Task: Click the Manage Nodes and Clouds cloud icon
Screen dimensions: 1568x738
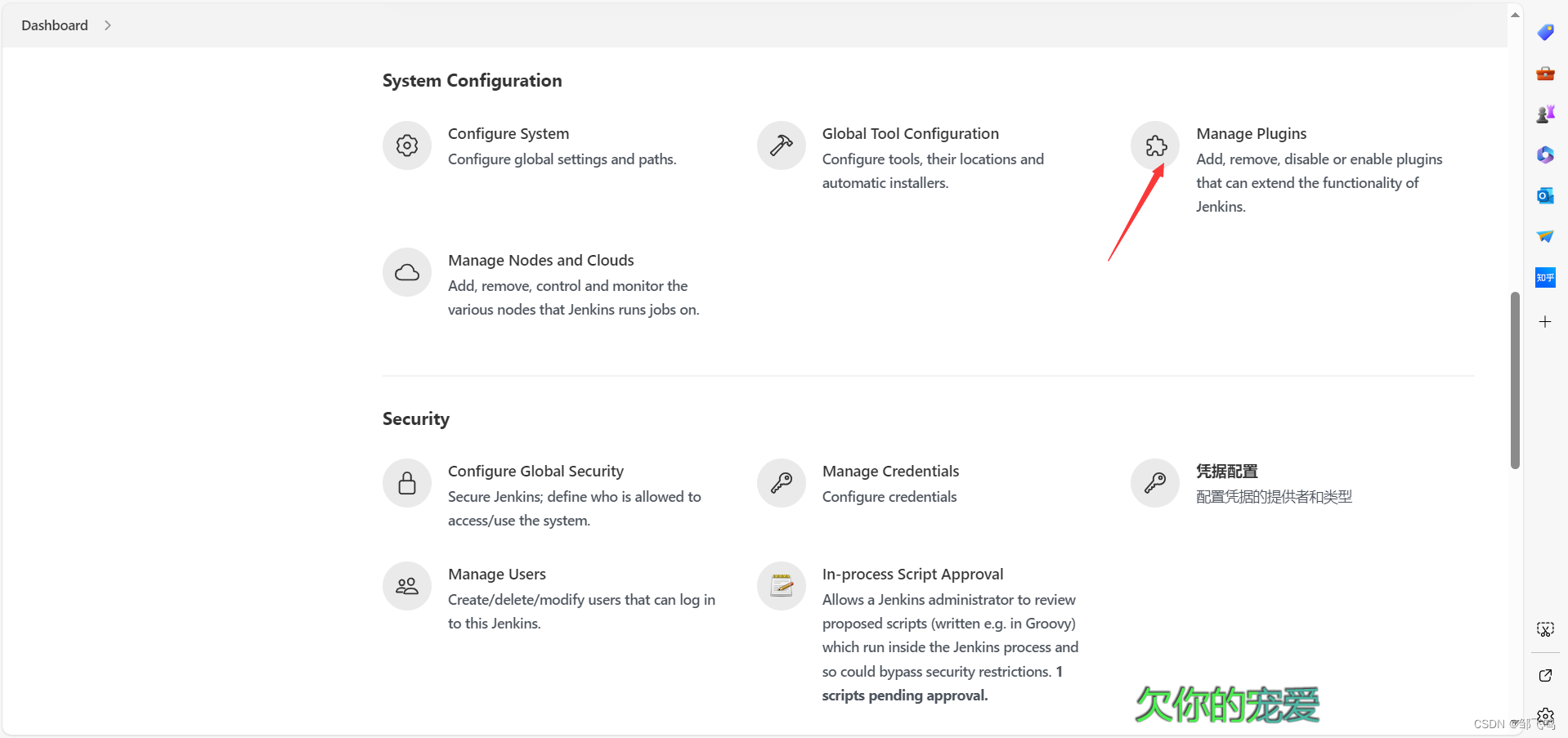Action: coord(407,272)
